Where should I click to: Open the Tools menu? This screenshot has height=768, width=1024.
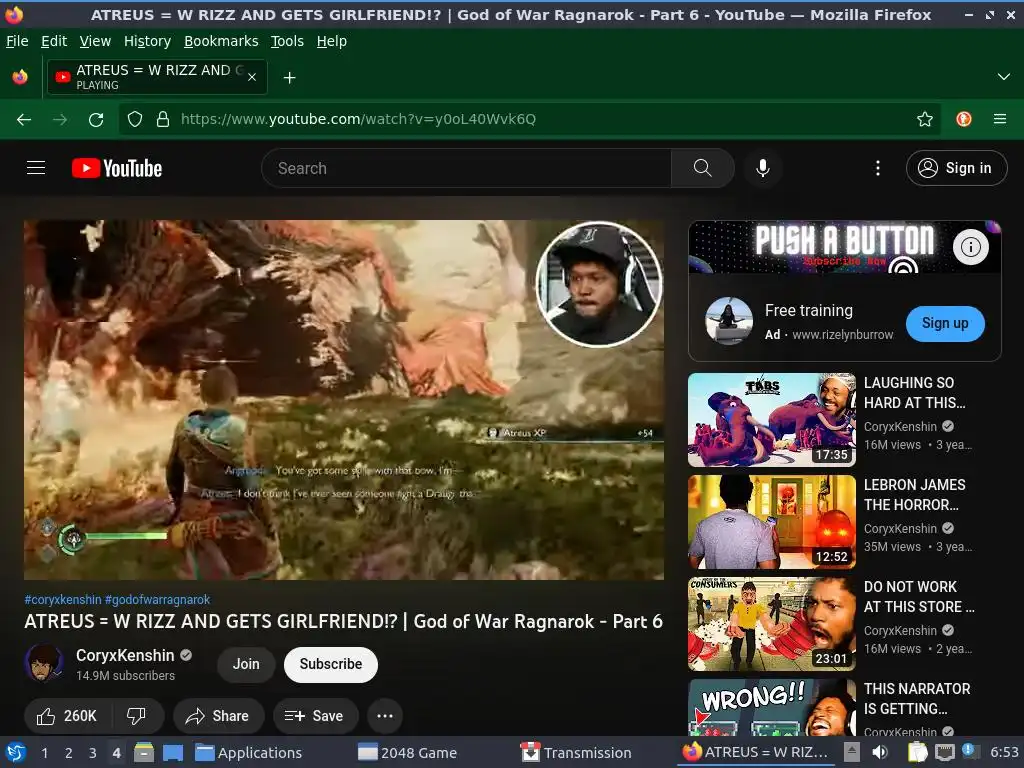287,41
